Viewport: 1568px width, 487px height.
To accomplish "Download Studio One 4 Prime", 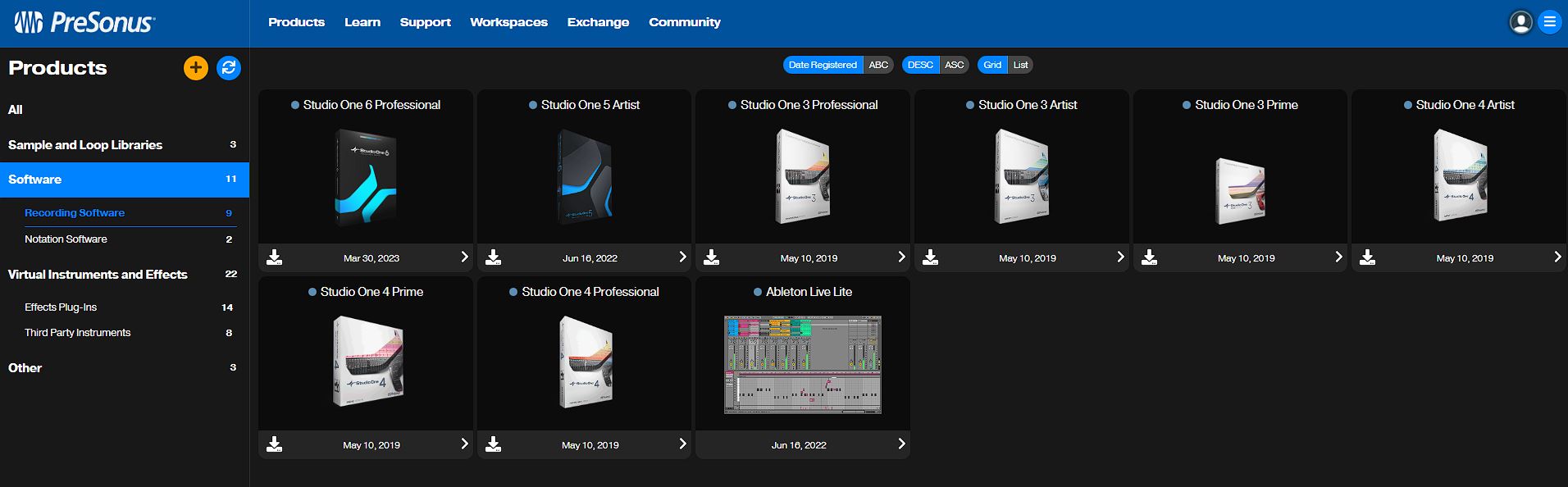I will [275, 444].
